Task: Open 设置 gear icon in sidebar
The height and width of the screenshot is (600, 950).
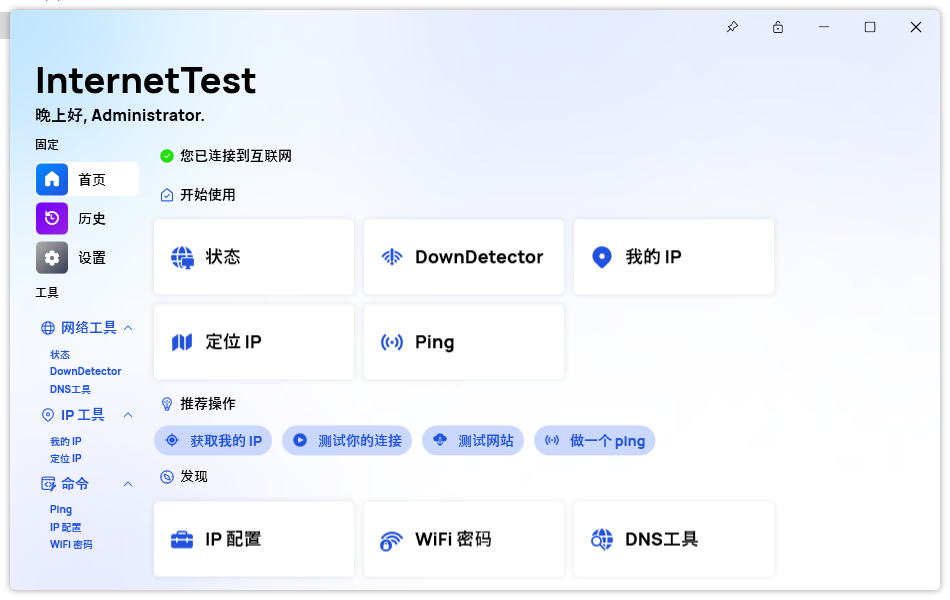Action: coord(52,258)
